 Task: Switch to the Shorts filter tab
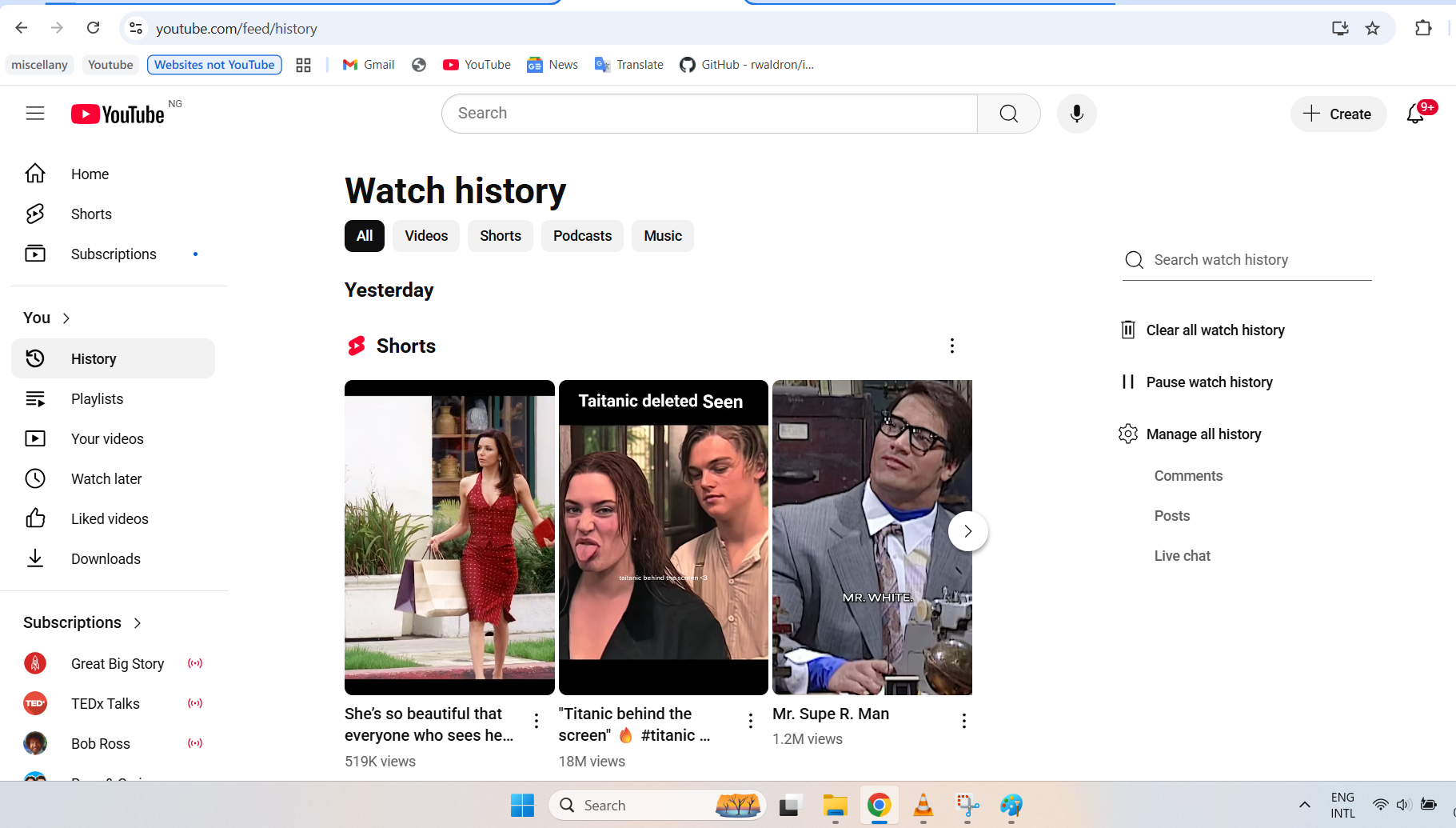pos(500,236)
